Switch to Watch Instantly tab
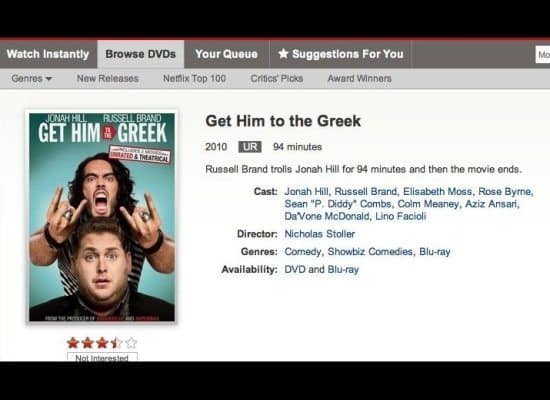Image resolution: width=550 pixels, height=400 pixels. point(48,54)
